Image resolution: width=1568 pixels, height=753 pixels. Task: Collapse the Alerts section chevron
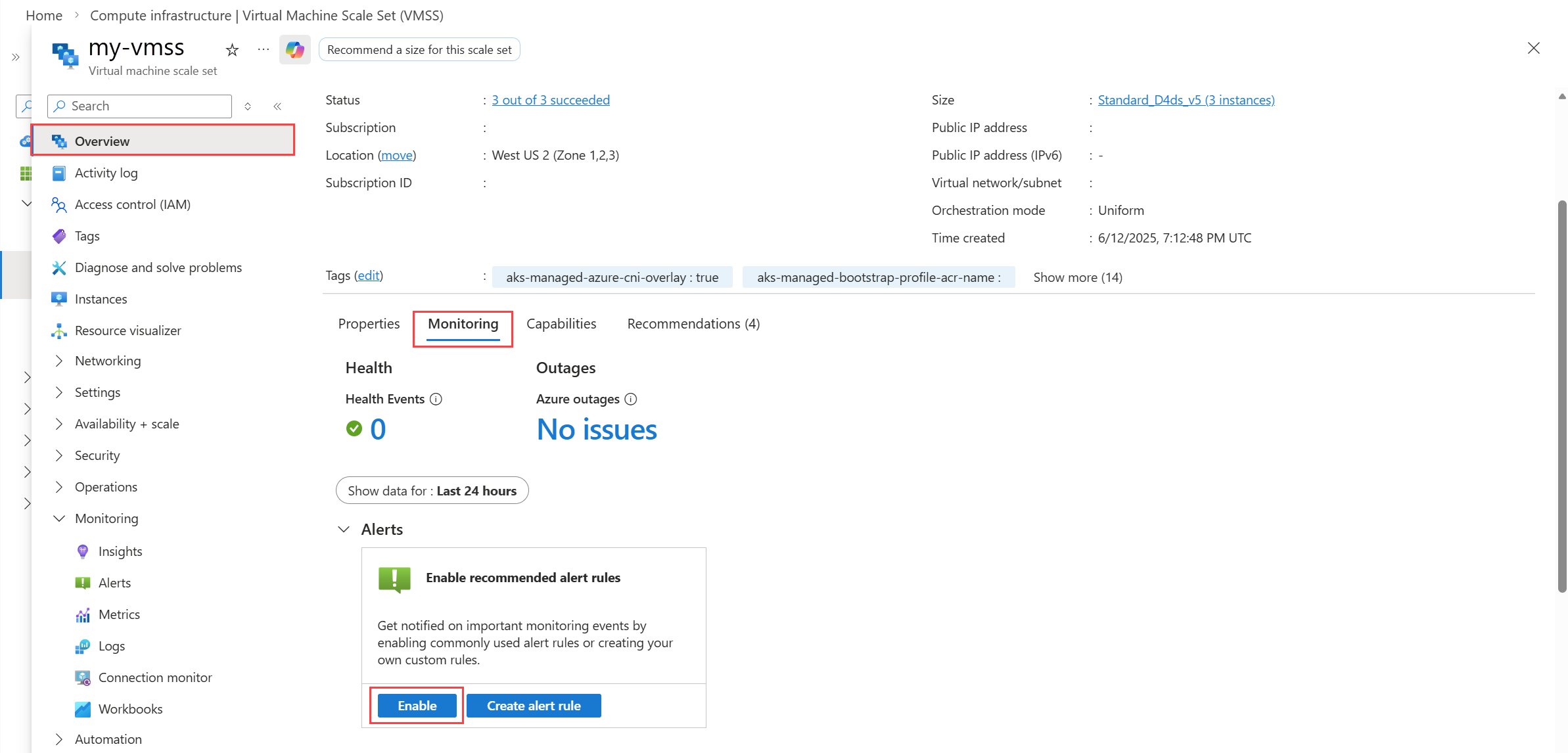coord(344,530)
